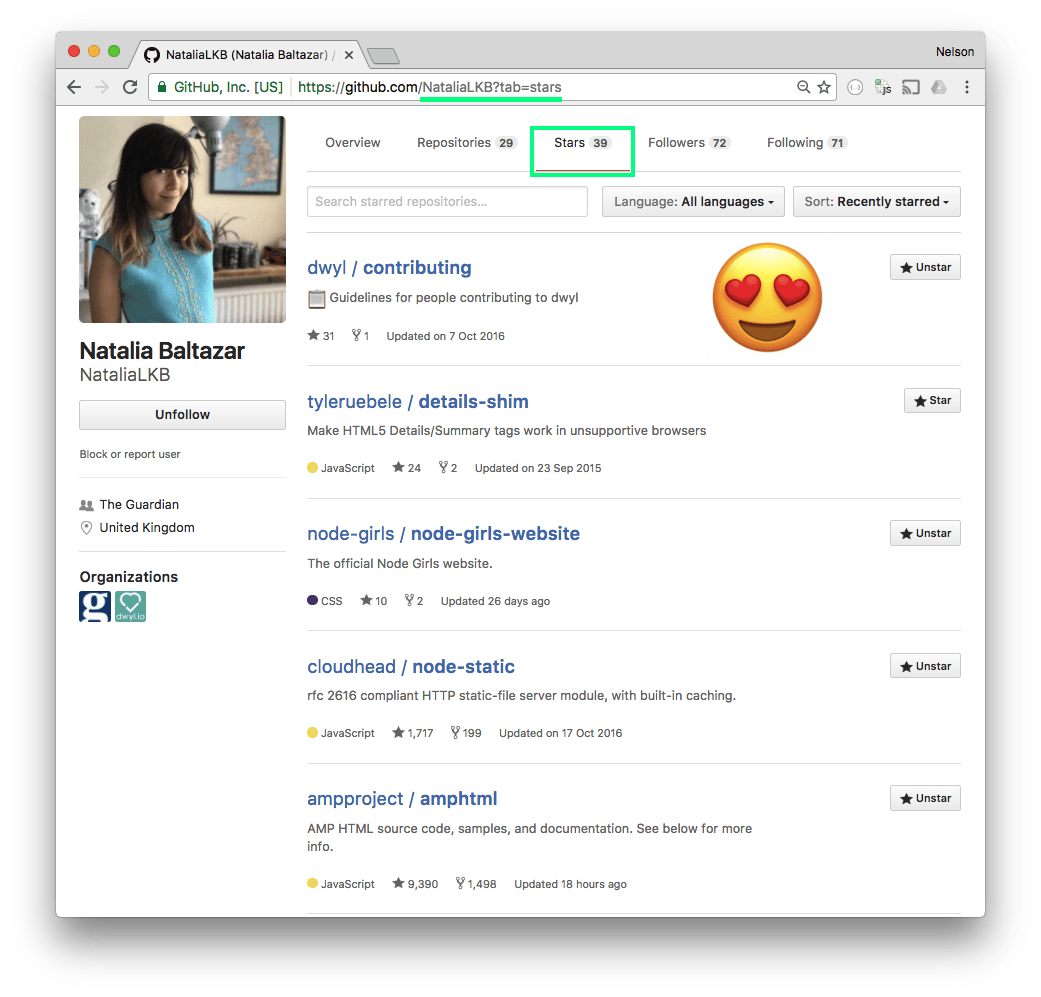Close the NataliaLKB browser tab

coord(349,55)
